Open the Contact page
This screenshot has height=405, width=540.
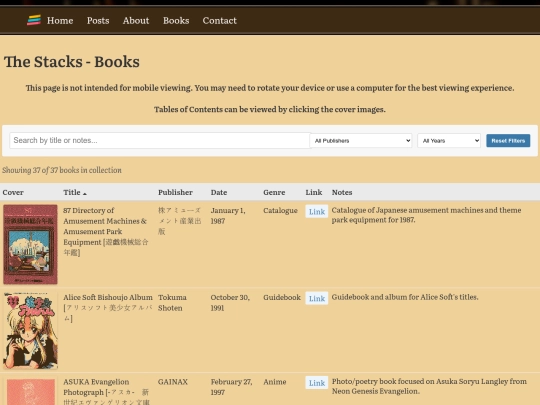pos(219,21)
